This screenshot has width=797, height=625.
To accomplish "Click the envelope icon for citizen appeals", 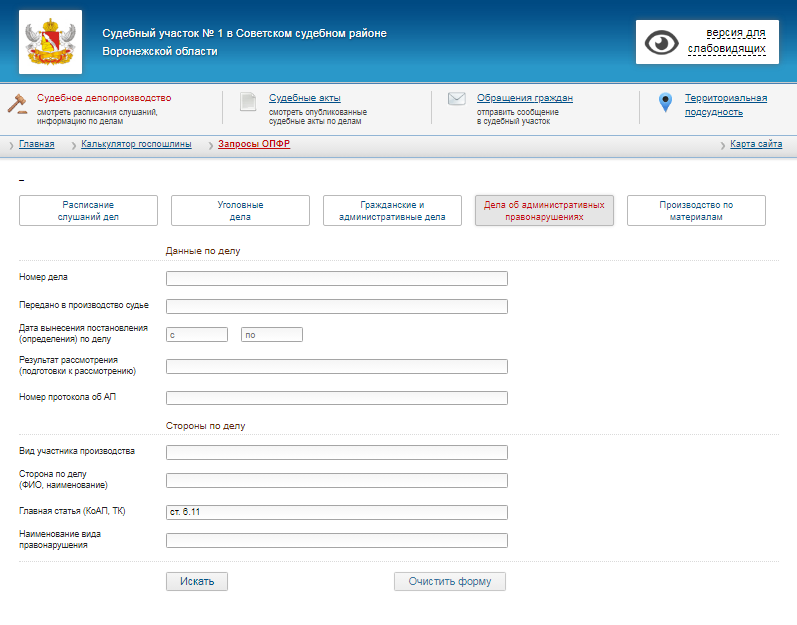I will pyautogui.click(x=456, y=99).
